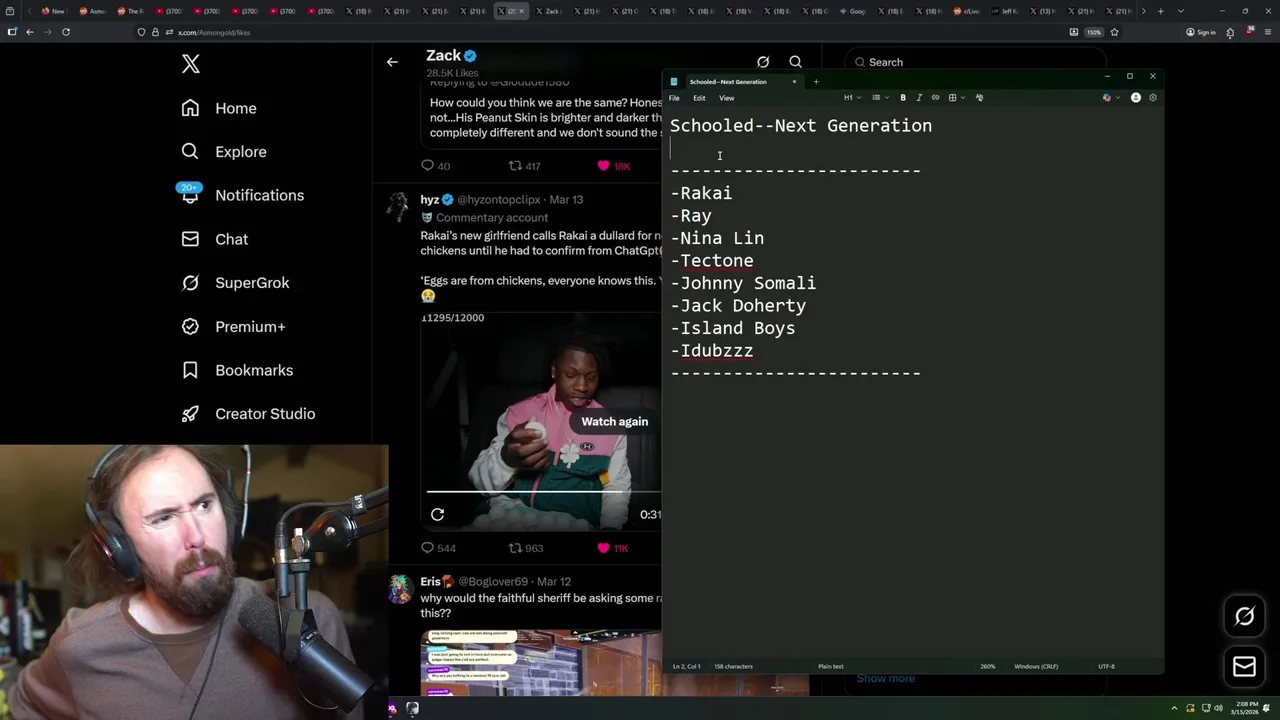Click the video progress bar
This screenshot has height=720, width=1280.
(544, 492)
